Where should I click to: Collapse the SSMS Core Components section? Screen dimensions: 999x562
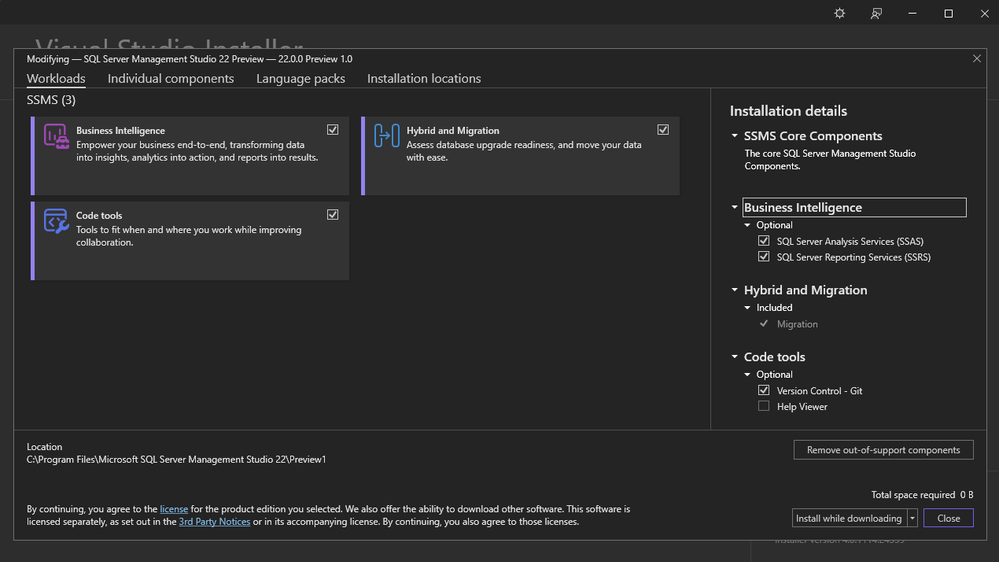tap(735, 136)
